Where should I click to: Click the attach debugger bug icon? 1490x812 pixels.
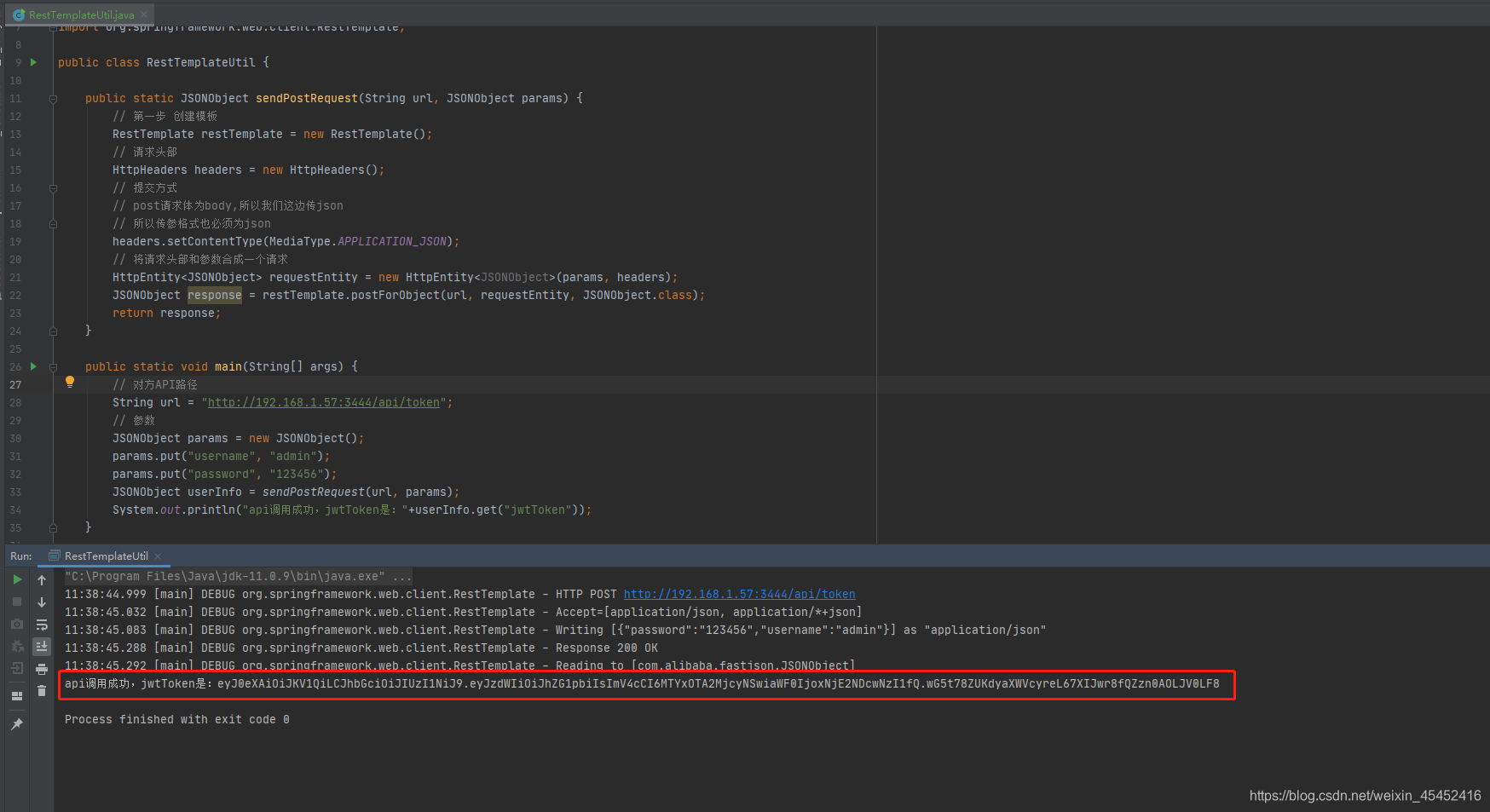point(17,647)
